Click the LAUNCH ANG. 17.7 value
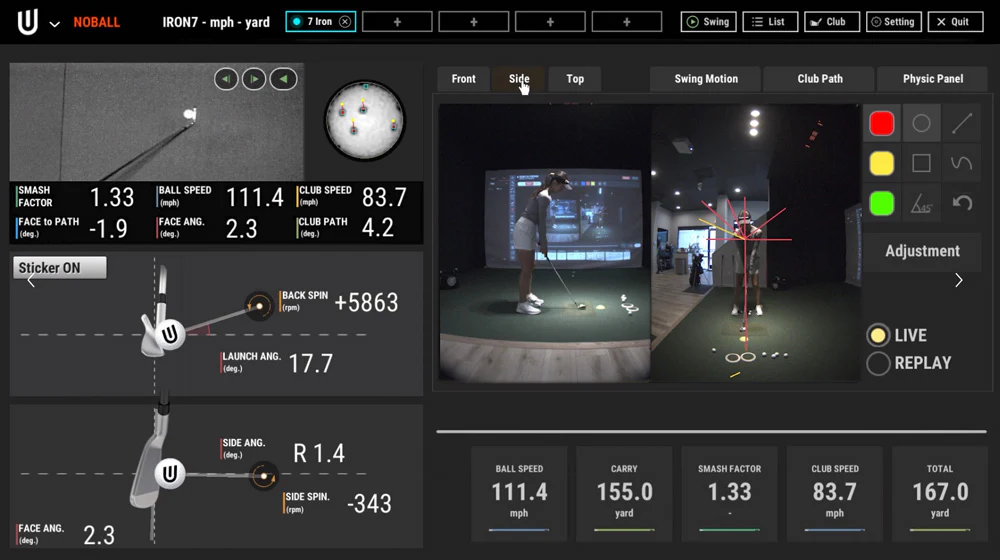 point(311,364)
